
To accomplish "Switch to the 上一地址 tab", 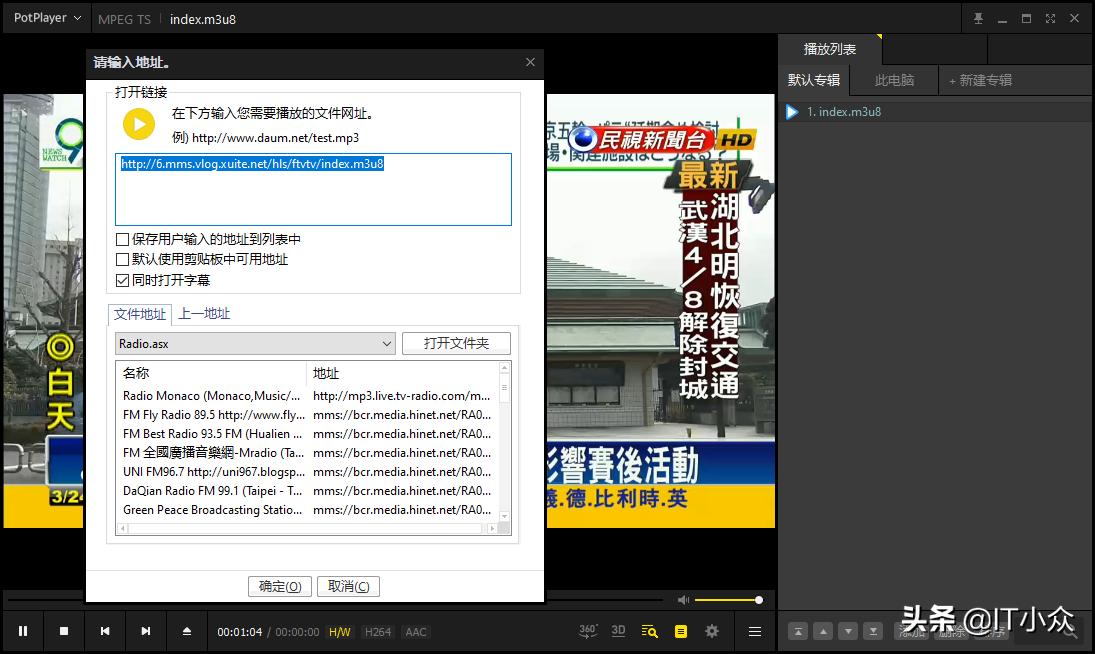I will coord(204,314).
